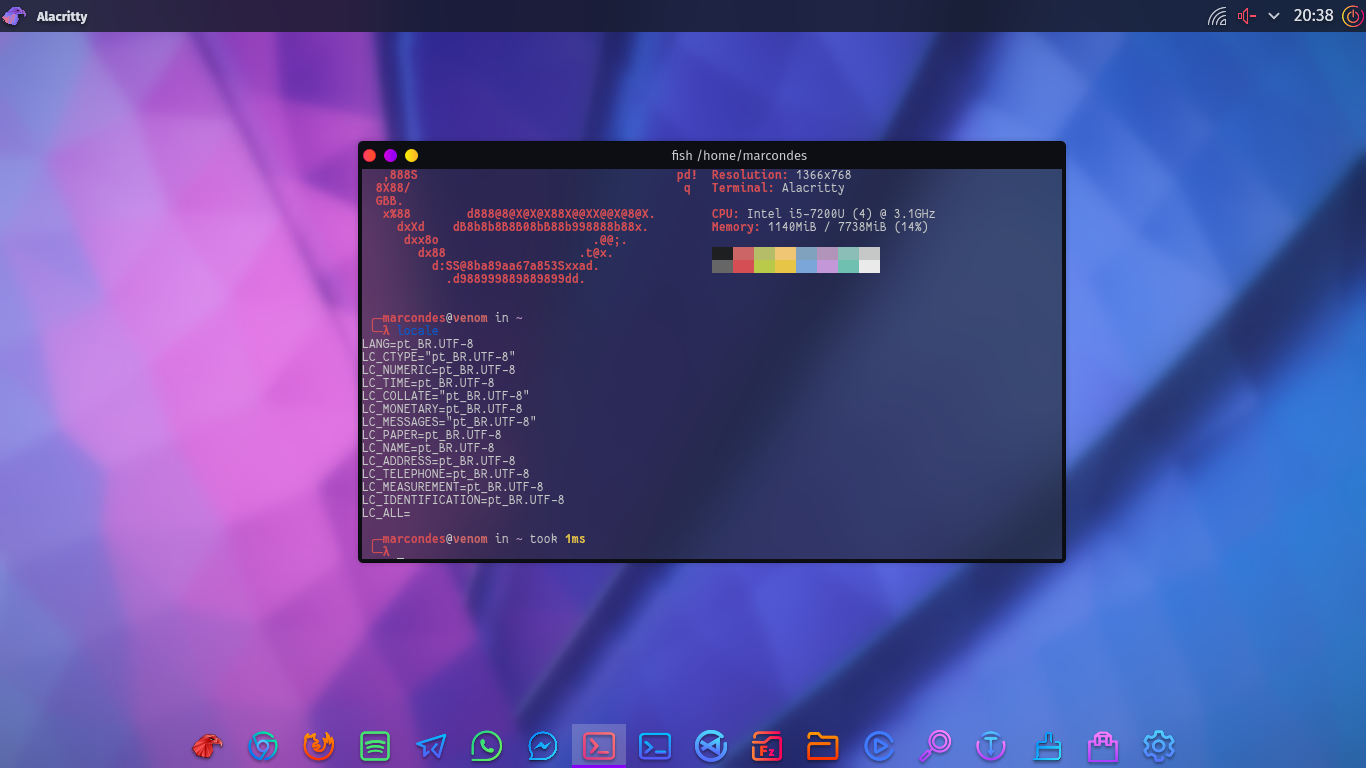Click the LC_MEASUREMENT output line
The image size is (1366, 768).
point(453,487)
